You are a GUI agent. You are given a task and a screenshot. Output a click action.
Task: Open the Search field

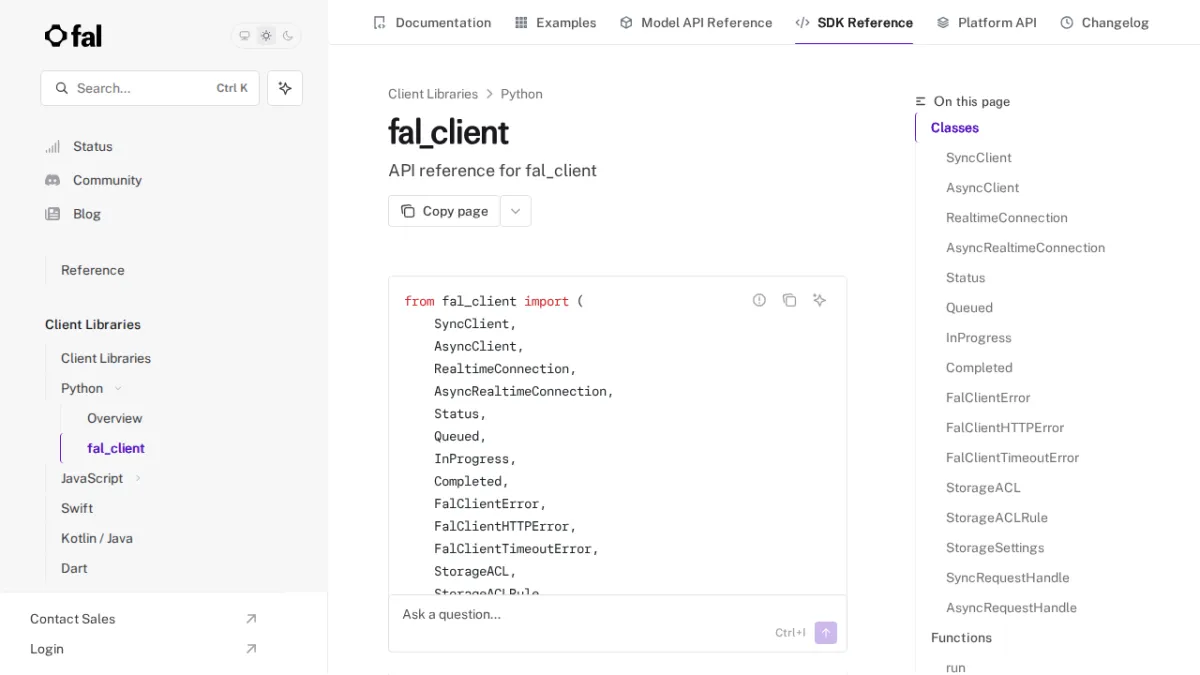[150, 88]
